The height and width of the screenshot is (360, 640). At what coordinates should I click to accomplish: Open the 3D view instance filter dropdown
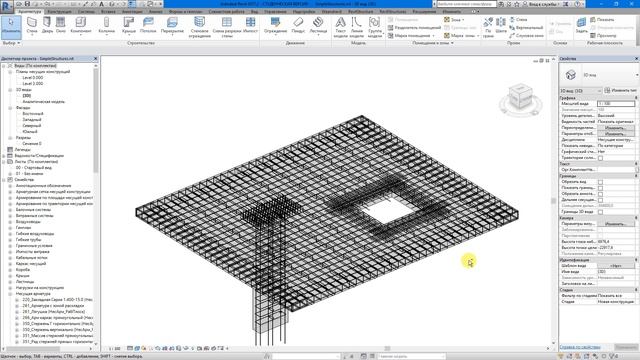click(581, 90)
